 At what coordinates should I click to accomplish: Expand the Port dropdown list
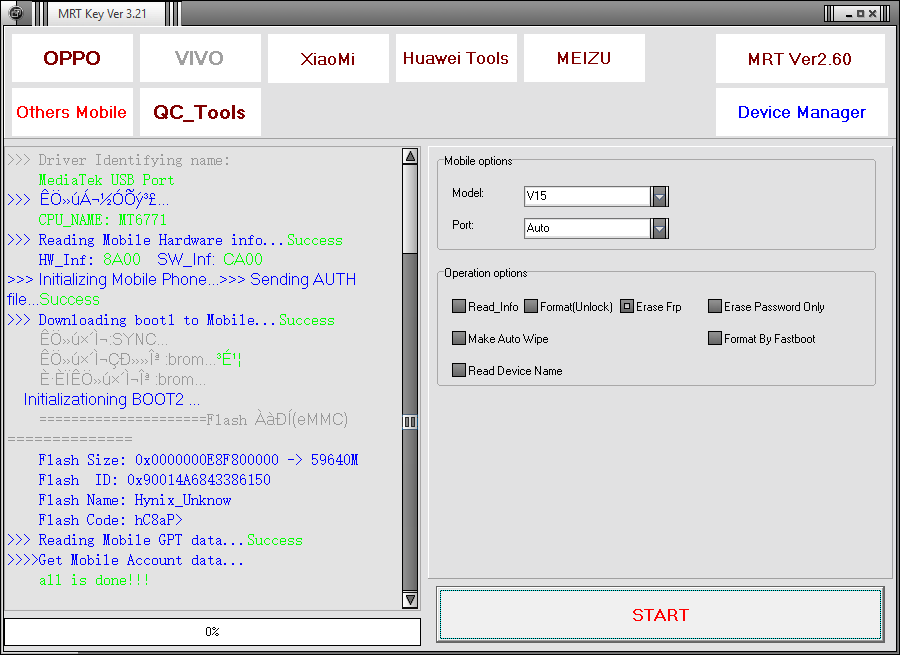(659, 229)
